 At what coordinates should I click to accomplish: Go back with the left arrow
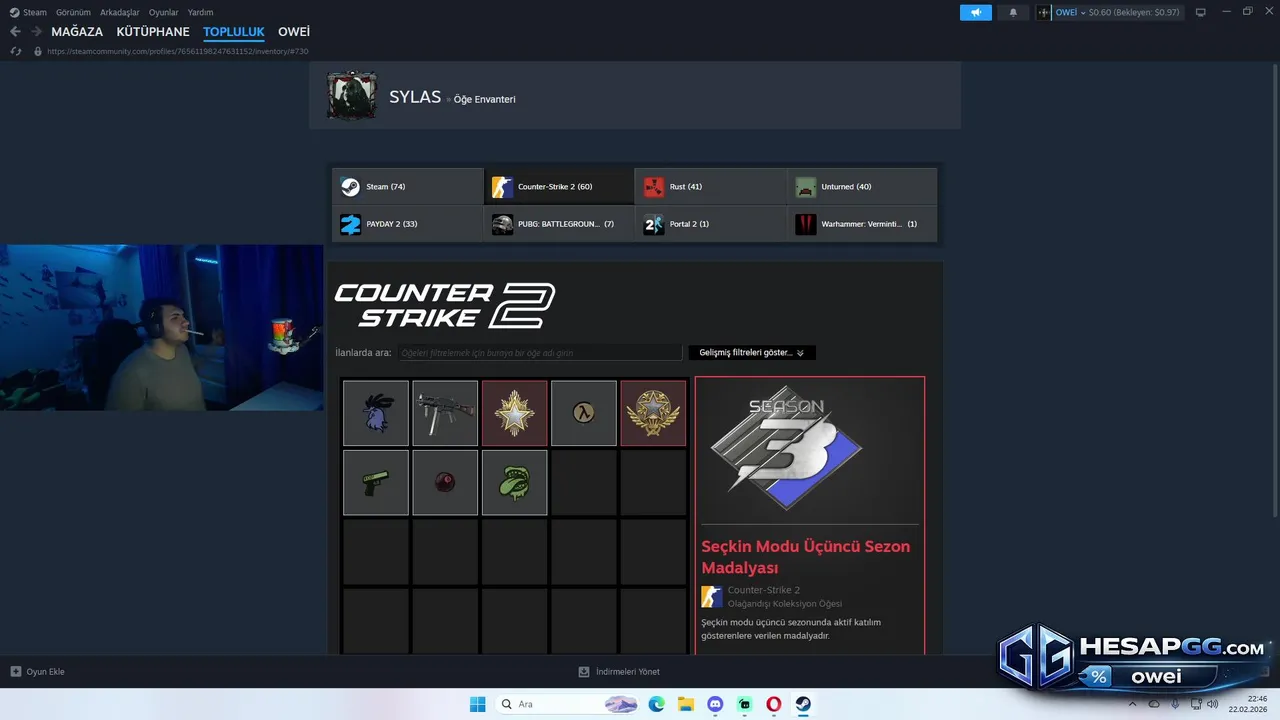coord(15,32)
